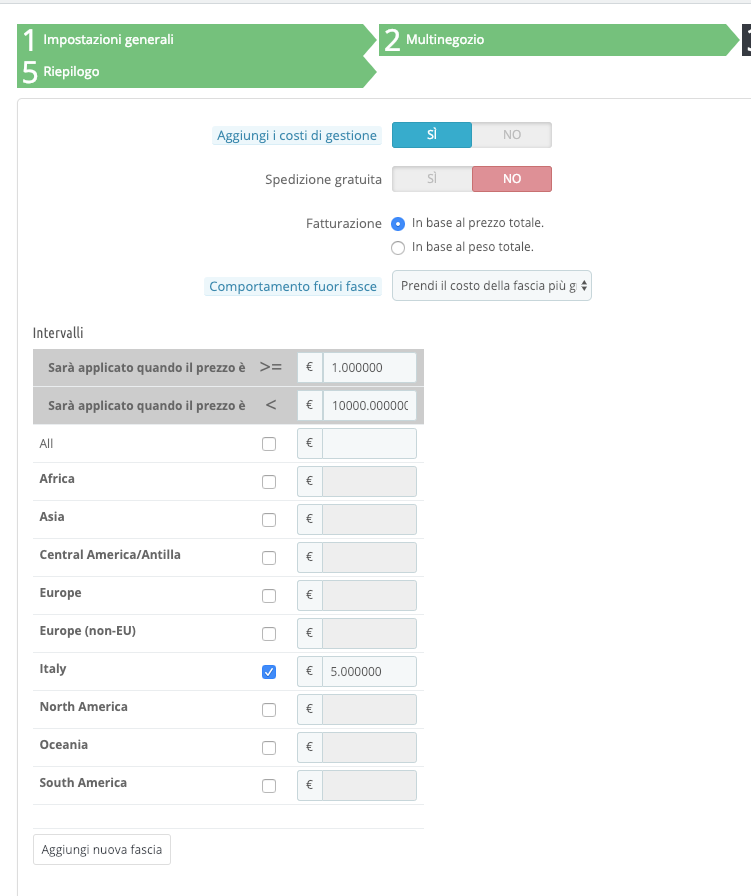Edit the lower price bound field
This screenshot has width=751, height=896.
point(369,367)
